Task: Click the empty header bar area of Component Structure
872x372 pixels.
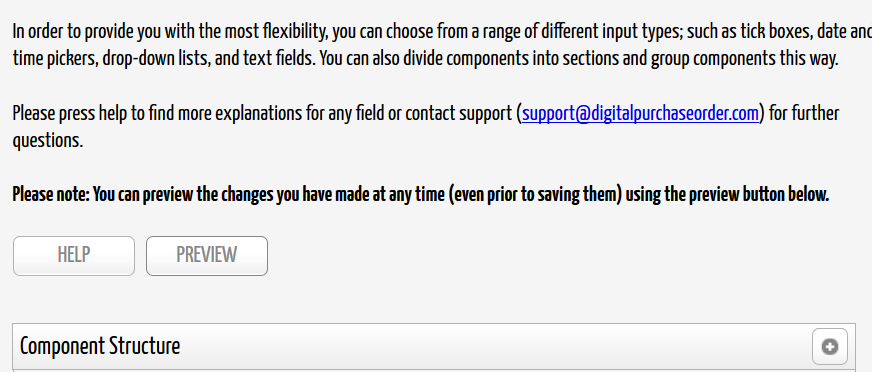Action: [495, 347]
